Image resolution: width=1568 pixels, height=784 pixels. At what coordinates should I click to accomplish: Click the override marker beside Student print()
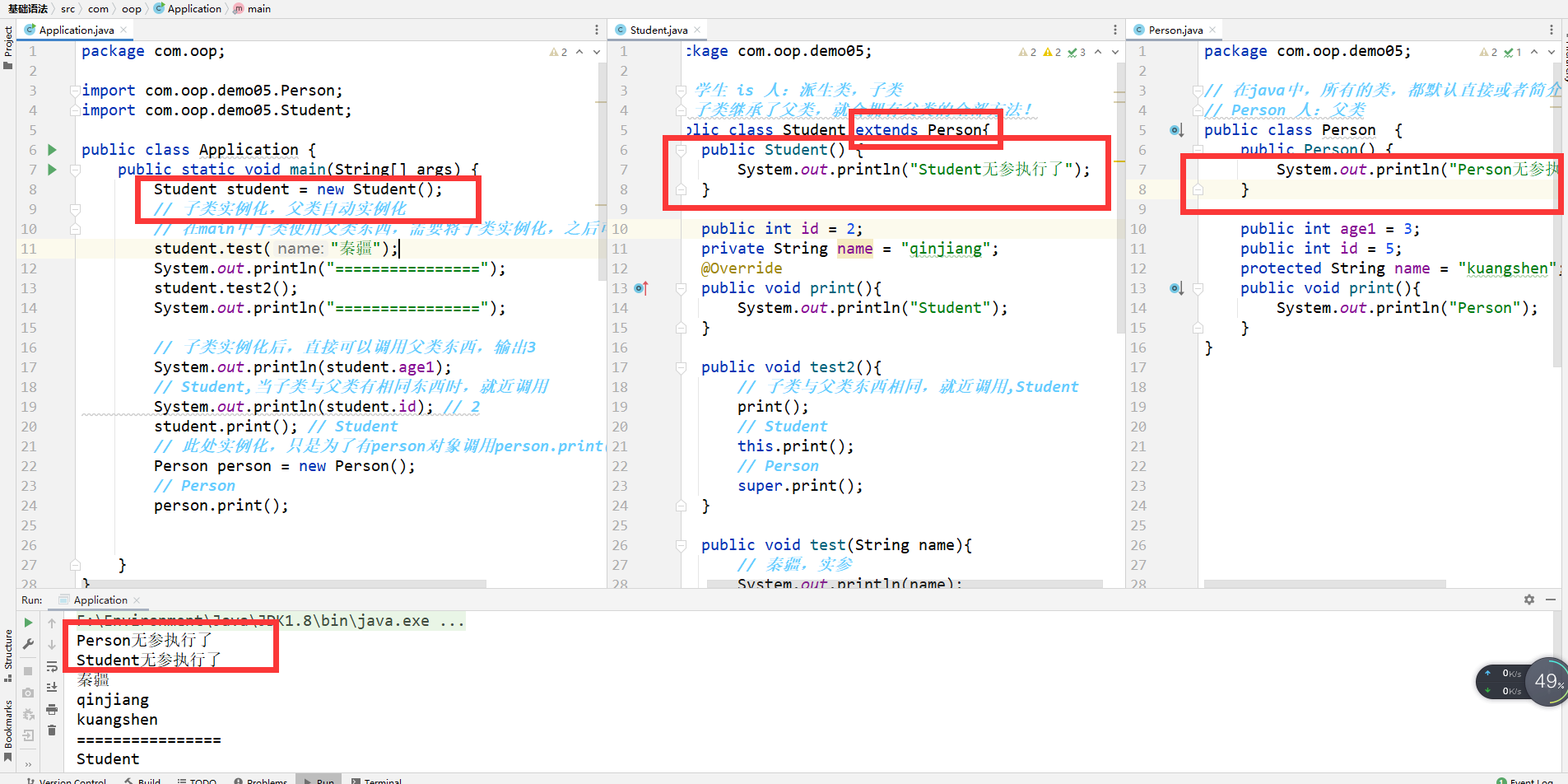point(641,288)
